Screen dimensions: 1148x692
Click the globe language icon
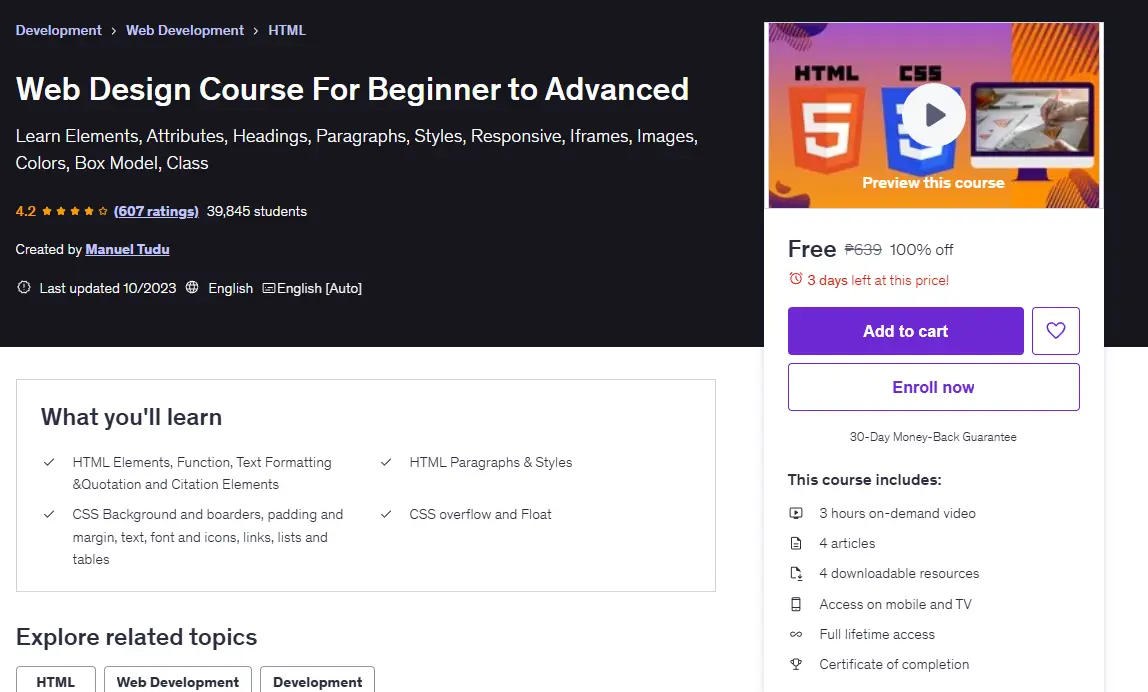coord(192,287)
